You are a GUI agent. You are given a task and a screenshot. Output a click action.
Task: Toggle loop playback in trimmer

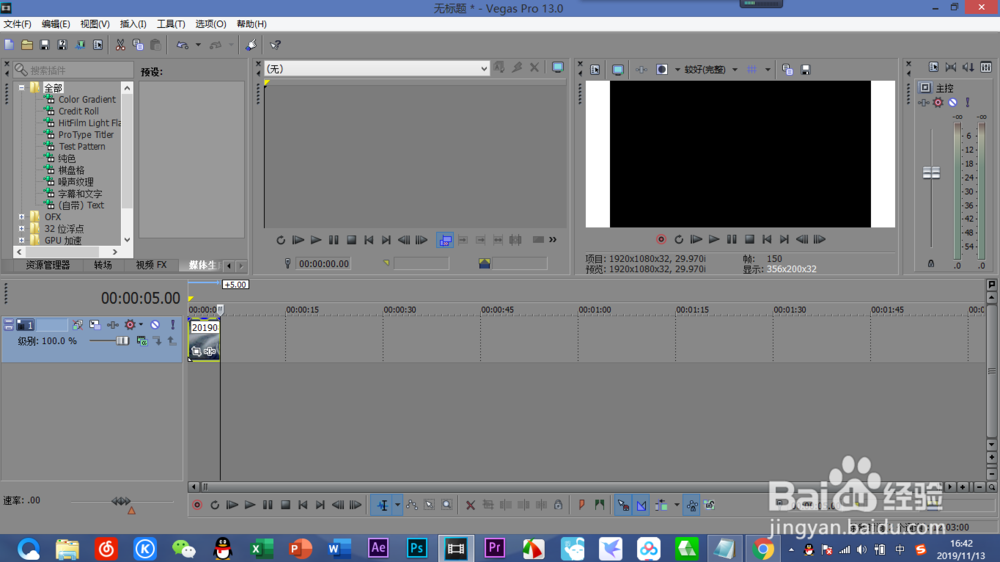click(x=281, y=240)
